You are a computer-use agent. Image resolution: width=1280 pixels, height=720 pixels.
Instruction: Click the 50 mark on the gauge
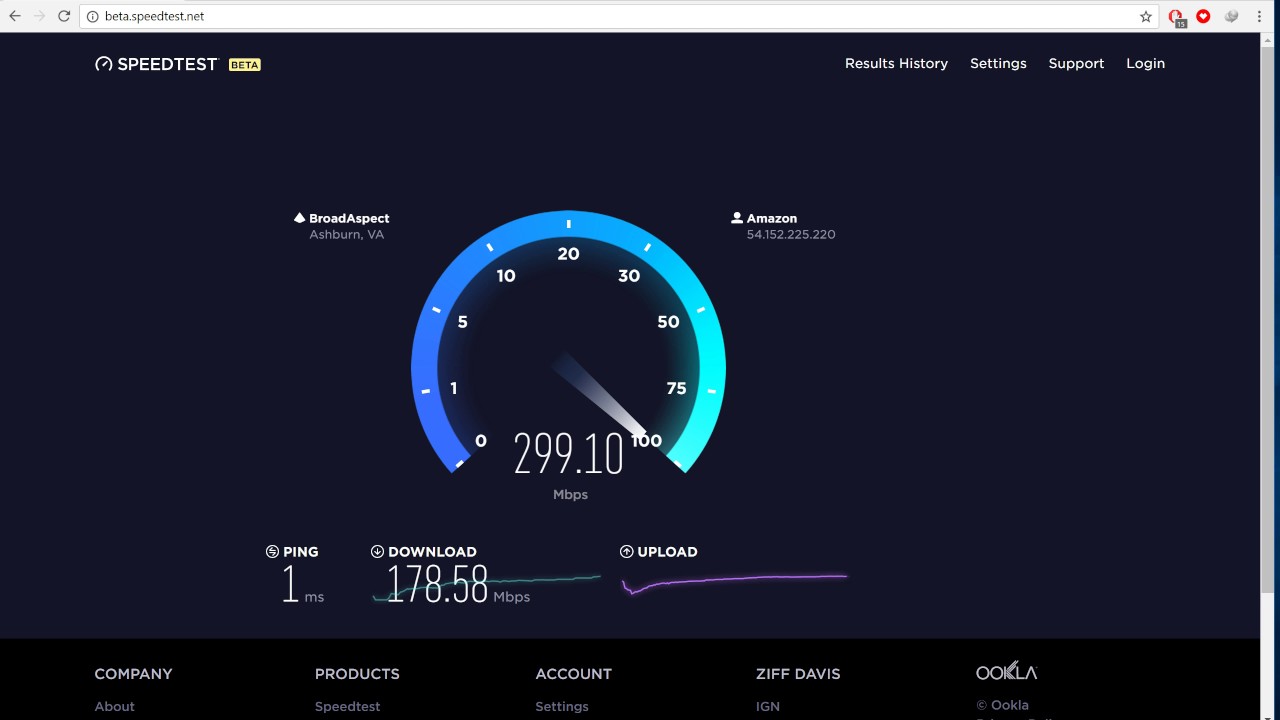(668, 322)
